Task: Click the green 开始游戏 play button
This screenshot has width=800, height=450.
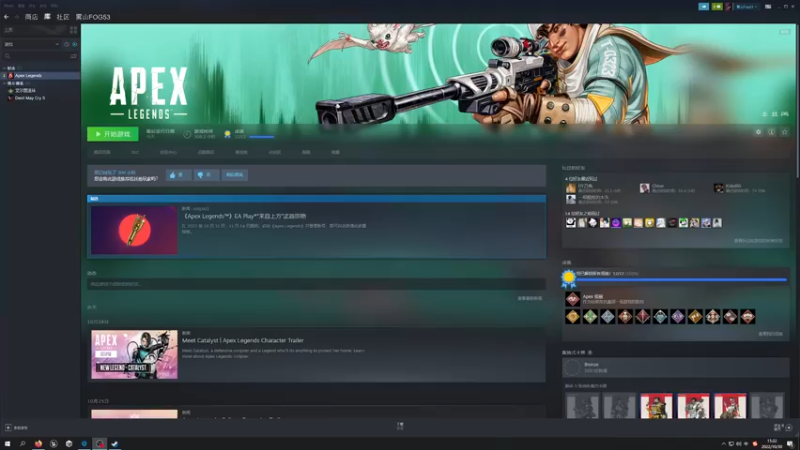Action: tap(112, 134)
